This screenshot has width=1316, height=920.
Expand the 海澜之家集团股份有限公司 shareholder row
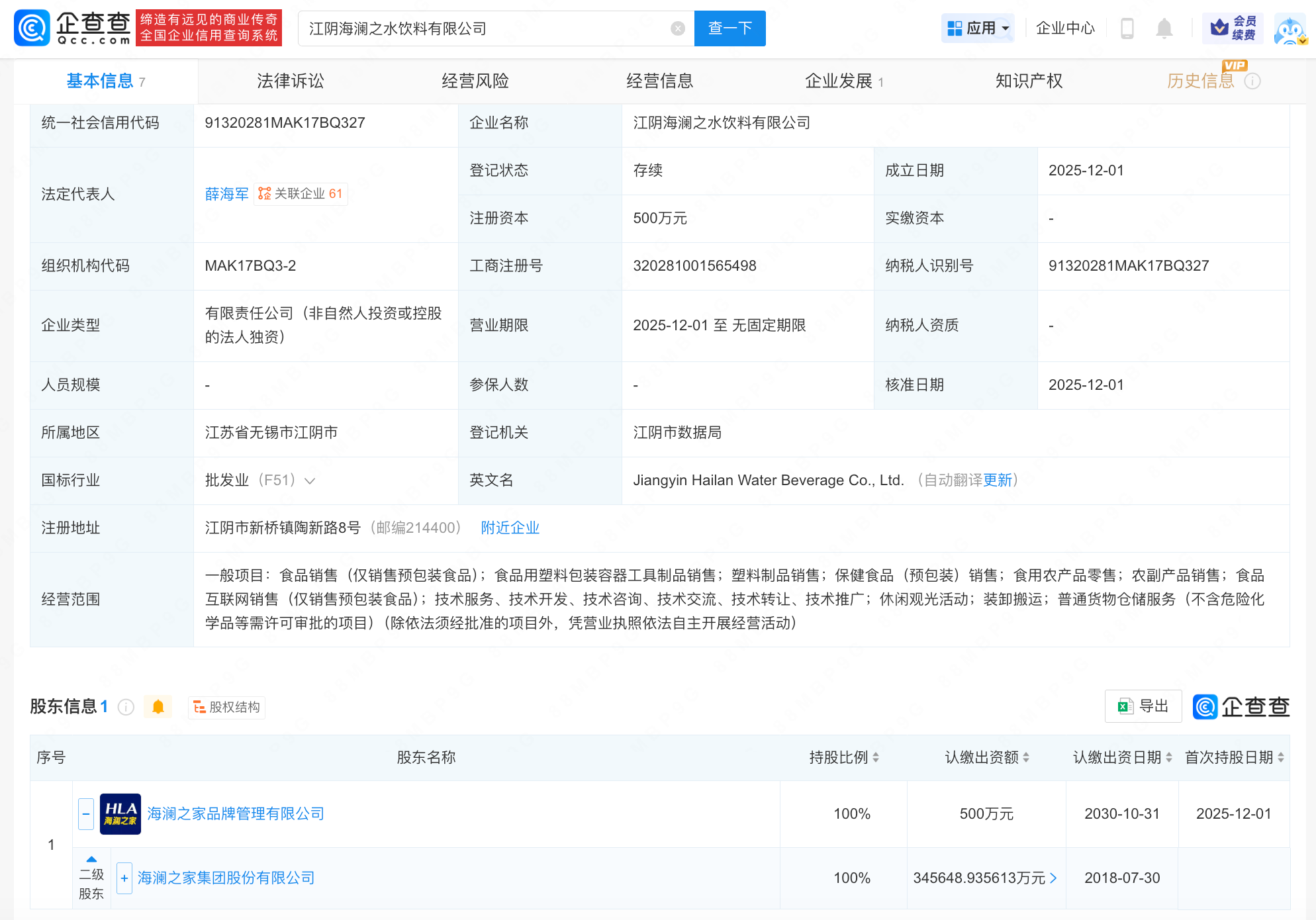pos(124,878)
